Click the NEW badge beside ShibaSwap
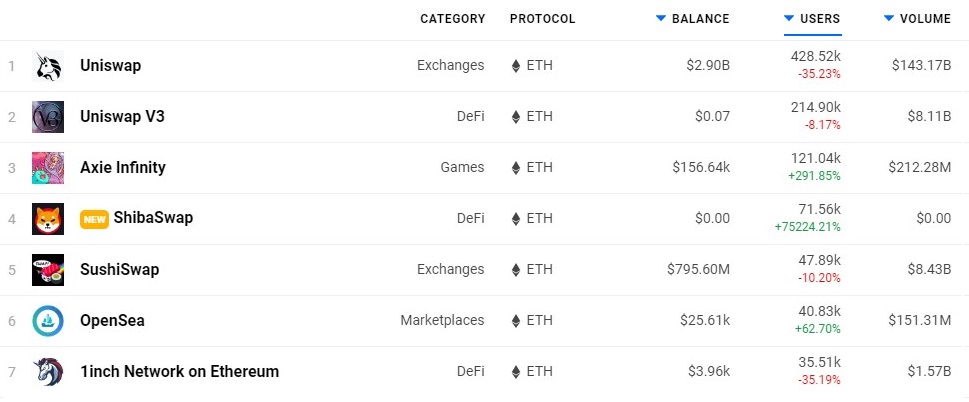 (x=94, y=219)
